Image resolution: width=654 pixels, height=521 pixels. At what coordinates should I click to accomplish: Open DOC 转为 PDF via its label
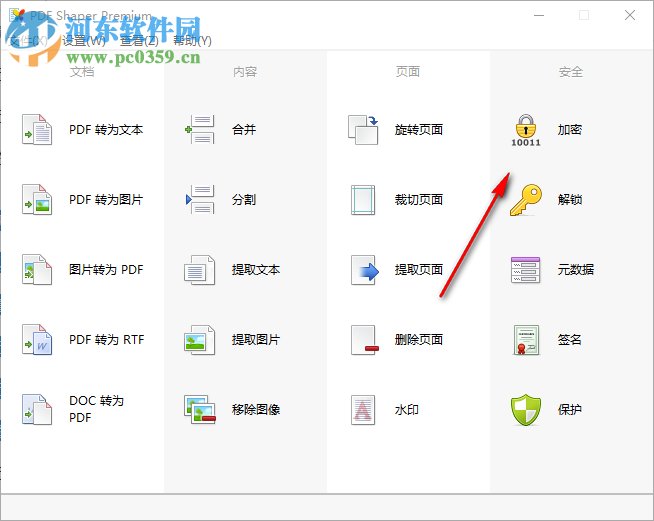(x=96, y=409)
